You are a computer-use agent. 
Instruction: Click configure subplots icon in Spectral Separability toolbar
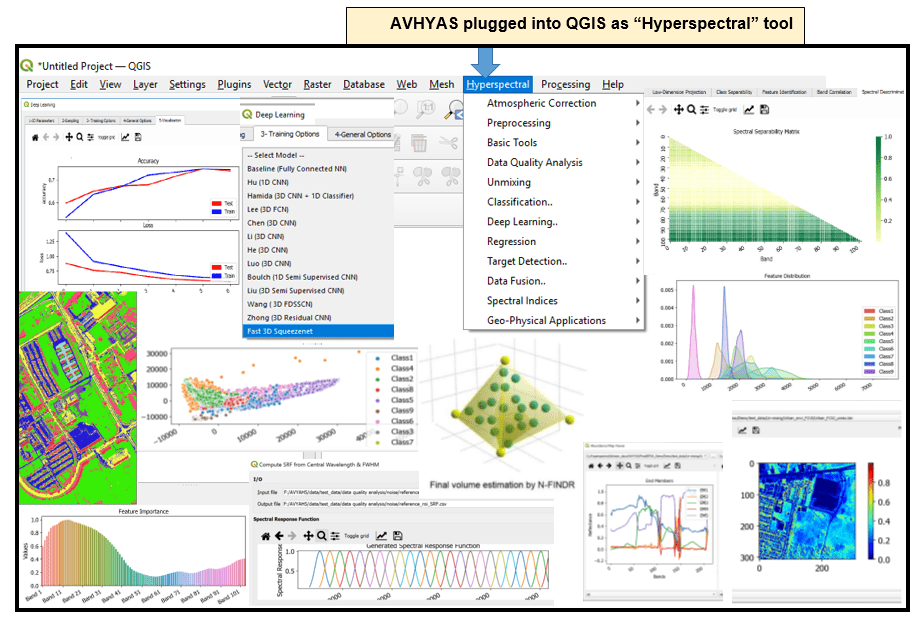[704, 110]
